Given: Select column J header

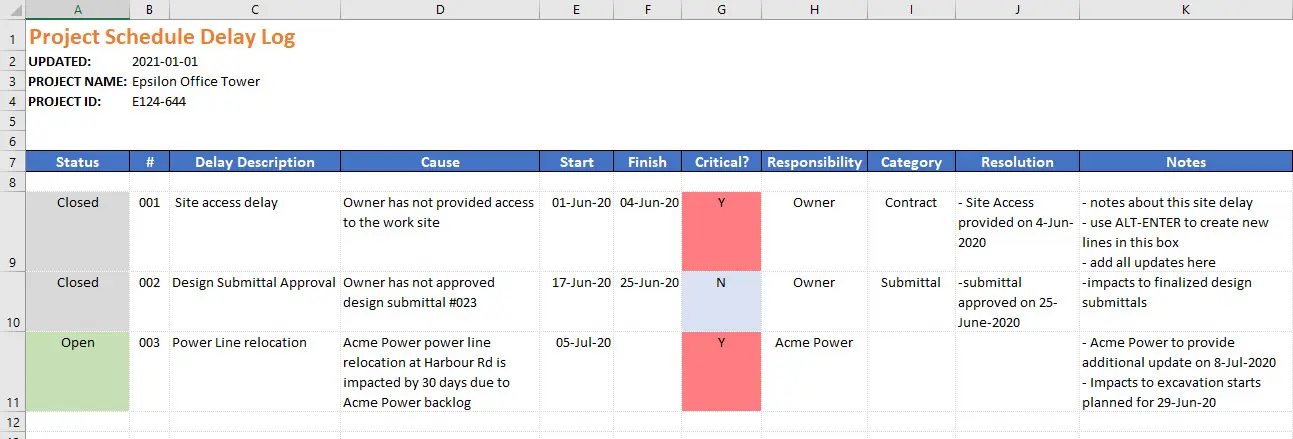Looking at the screenshot, I should click(x=1017, y=9).
